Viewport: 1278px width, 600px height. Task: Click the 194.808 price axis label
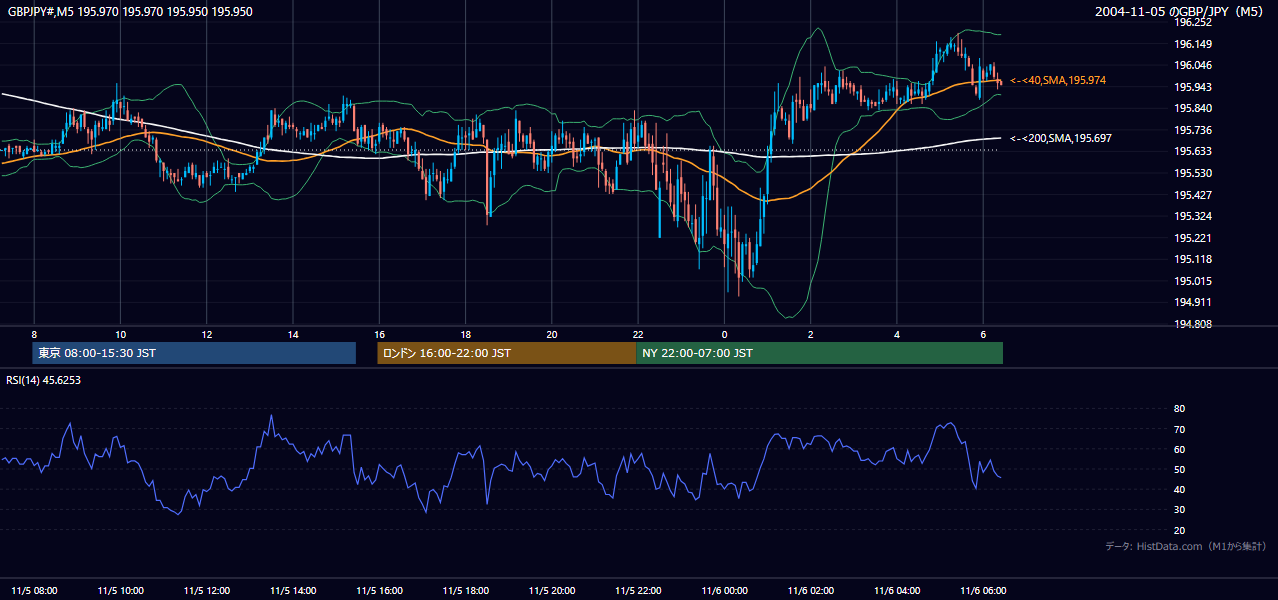pyautogui.click(x=1193, y=324)
